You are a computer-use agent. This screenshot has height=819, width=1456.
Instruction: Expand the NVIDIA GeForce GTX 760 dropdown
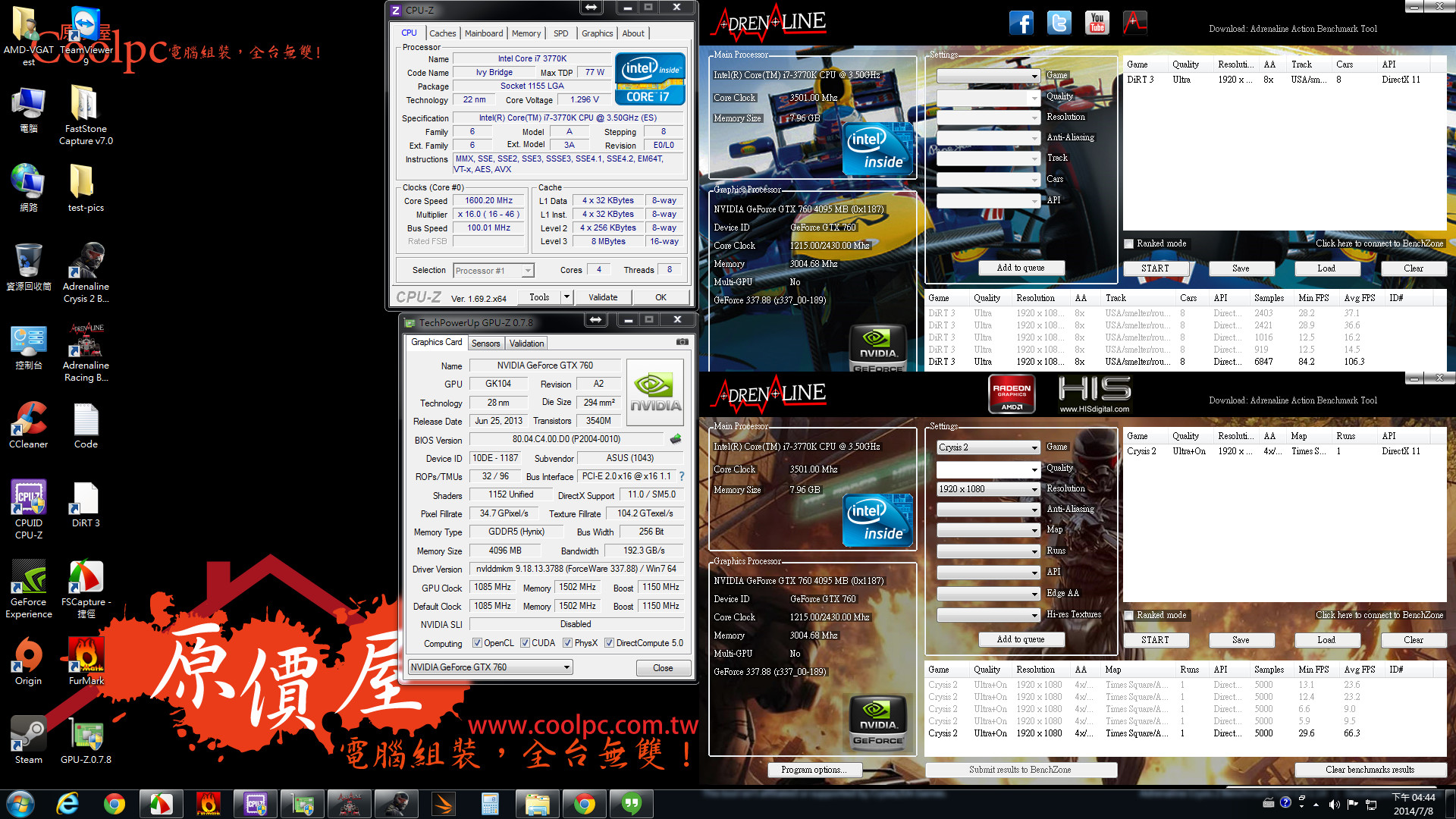(x=566, y=667)
